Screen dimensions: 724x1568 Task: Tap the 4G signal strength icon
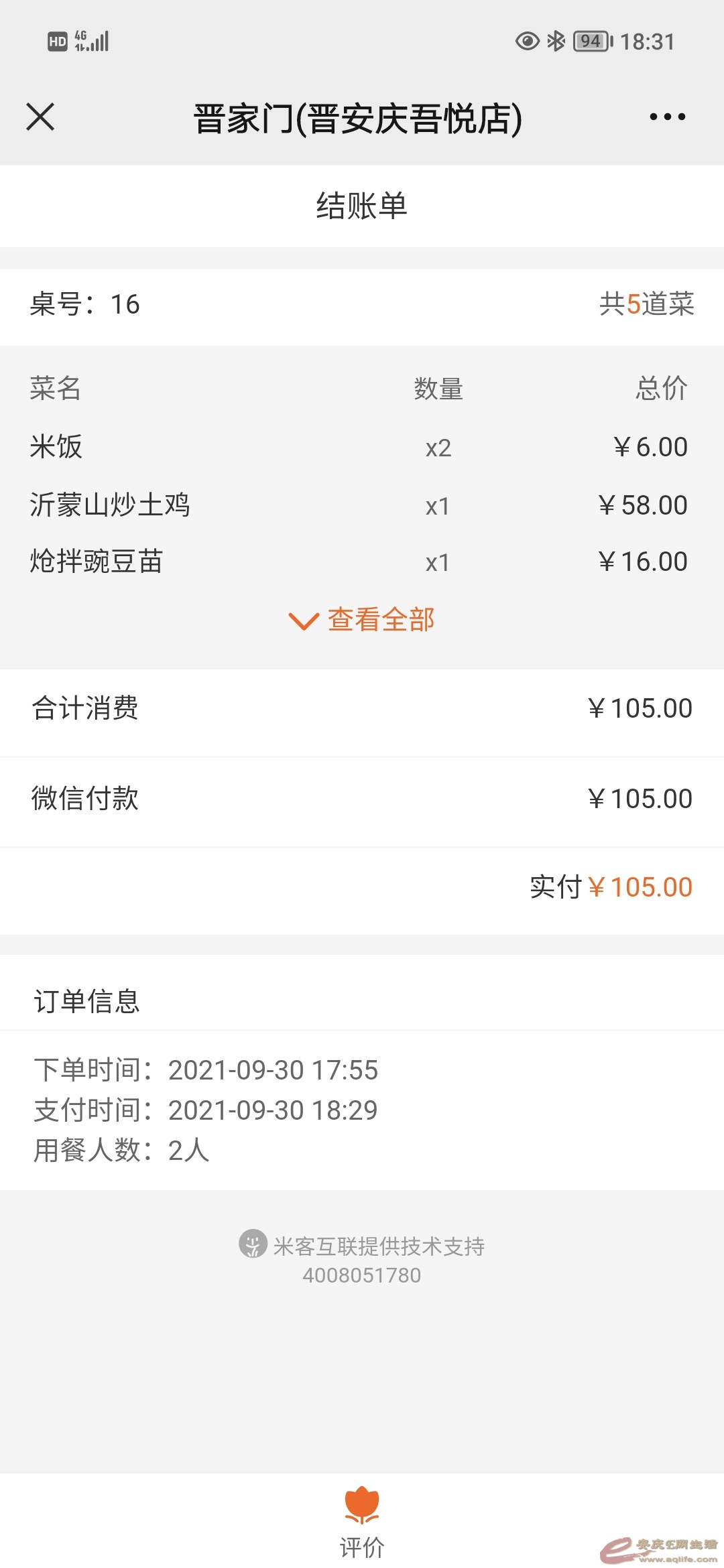pyautogui.click(x=92, y=42)
